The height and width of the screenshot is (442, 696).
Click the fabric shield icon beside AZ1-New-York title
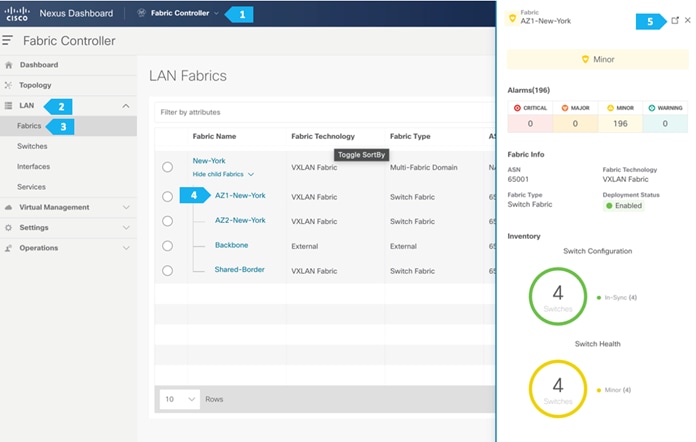512,18
